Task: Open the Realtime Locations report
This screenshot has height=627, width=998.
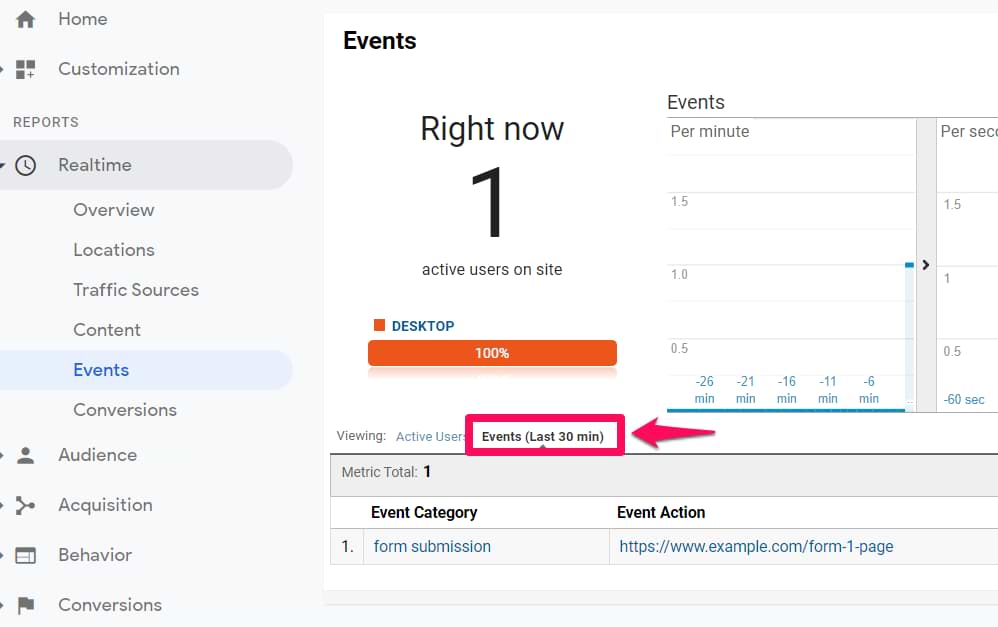Action: [113, 250]
